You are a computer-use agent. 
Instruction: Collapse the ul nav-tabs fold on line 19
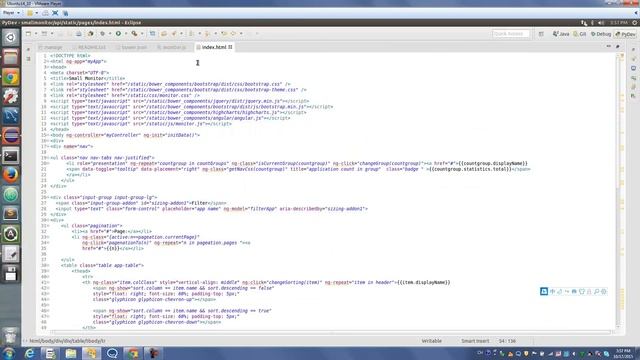(48, 158)
